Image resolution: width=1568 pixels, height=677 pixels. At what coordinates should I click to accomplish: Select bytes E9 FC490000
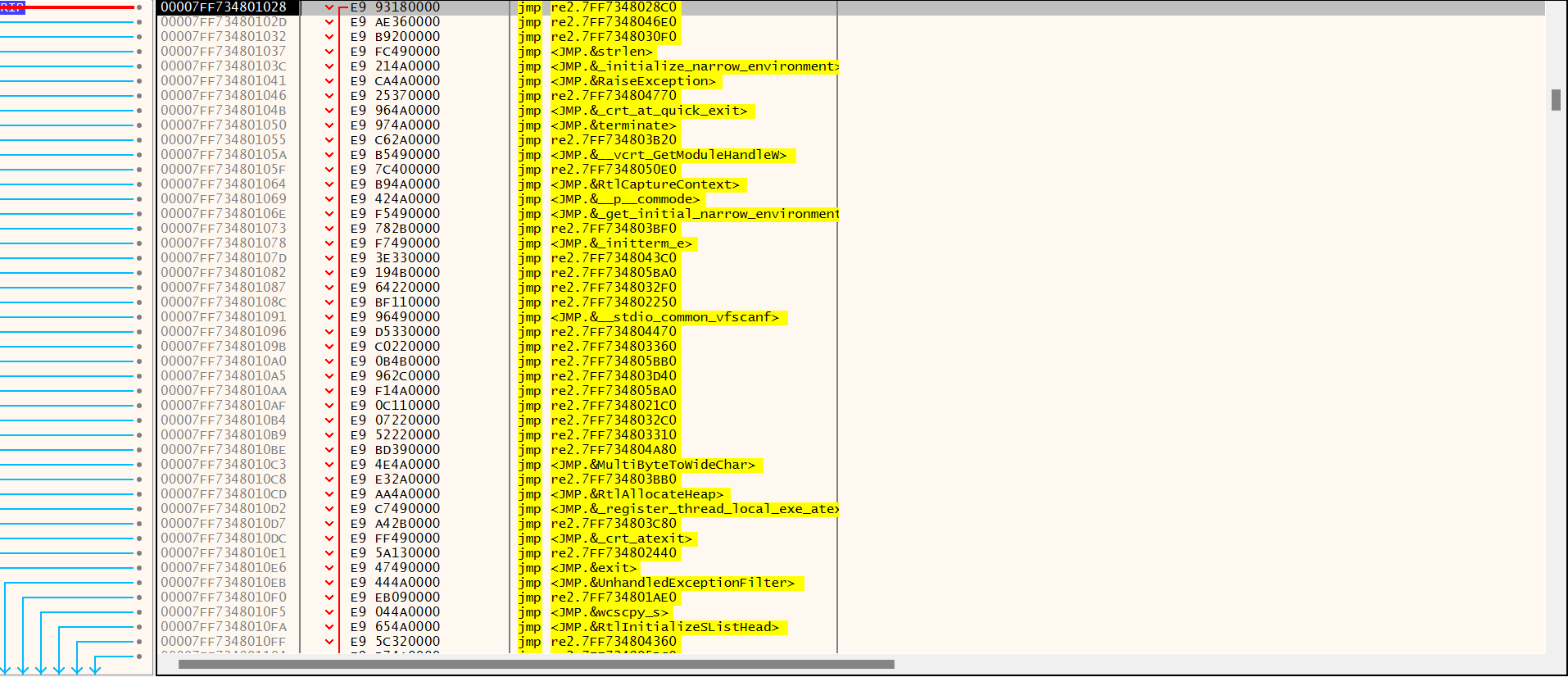pyautogui.click(x=395, y=52)
